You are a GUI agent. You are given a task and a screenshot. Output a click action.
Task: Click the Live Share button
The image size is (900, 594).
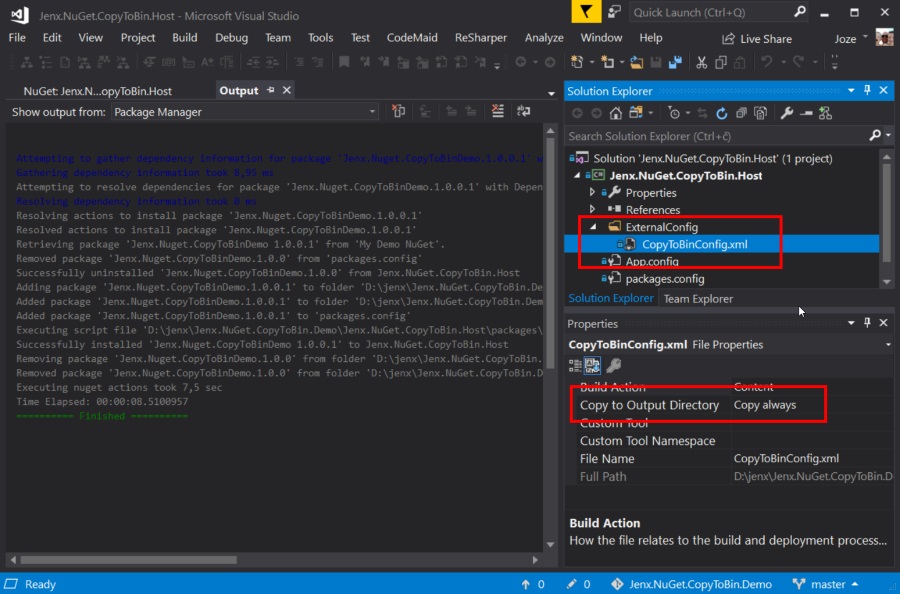point(757,39)
